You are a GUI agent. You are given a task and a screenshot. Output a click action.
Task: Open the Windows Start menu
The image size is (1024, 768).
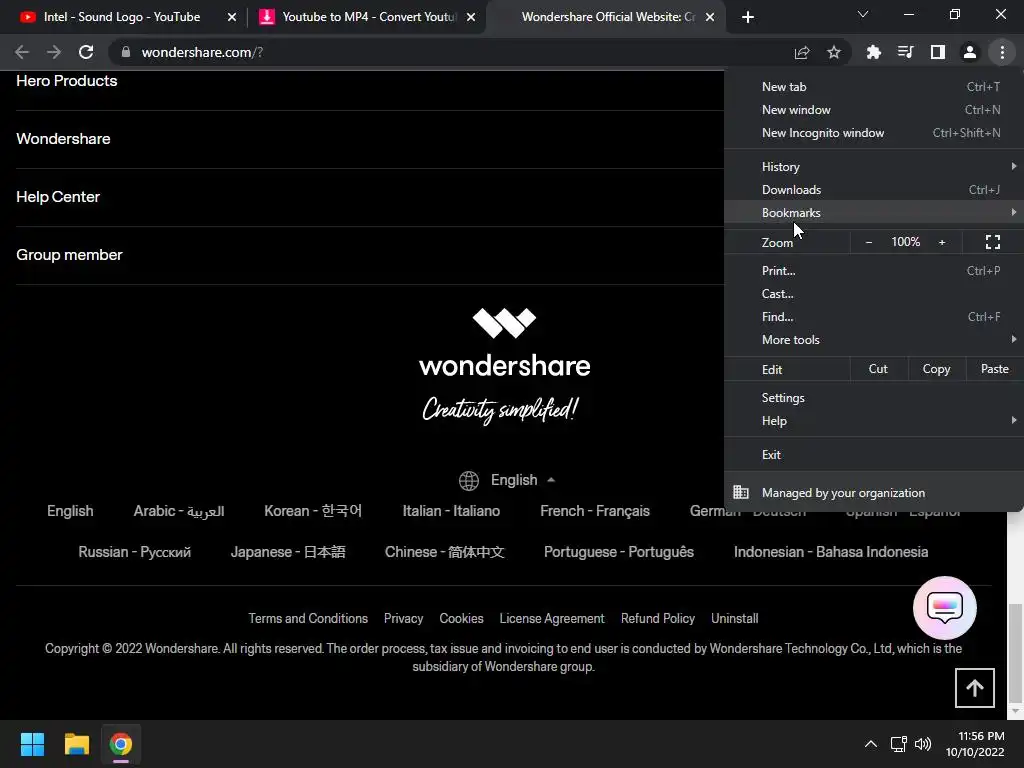tap(32, 744)
